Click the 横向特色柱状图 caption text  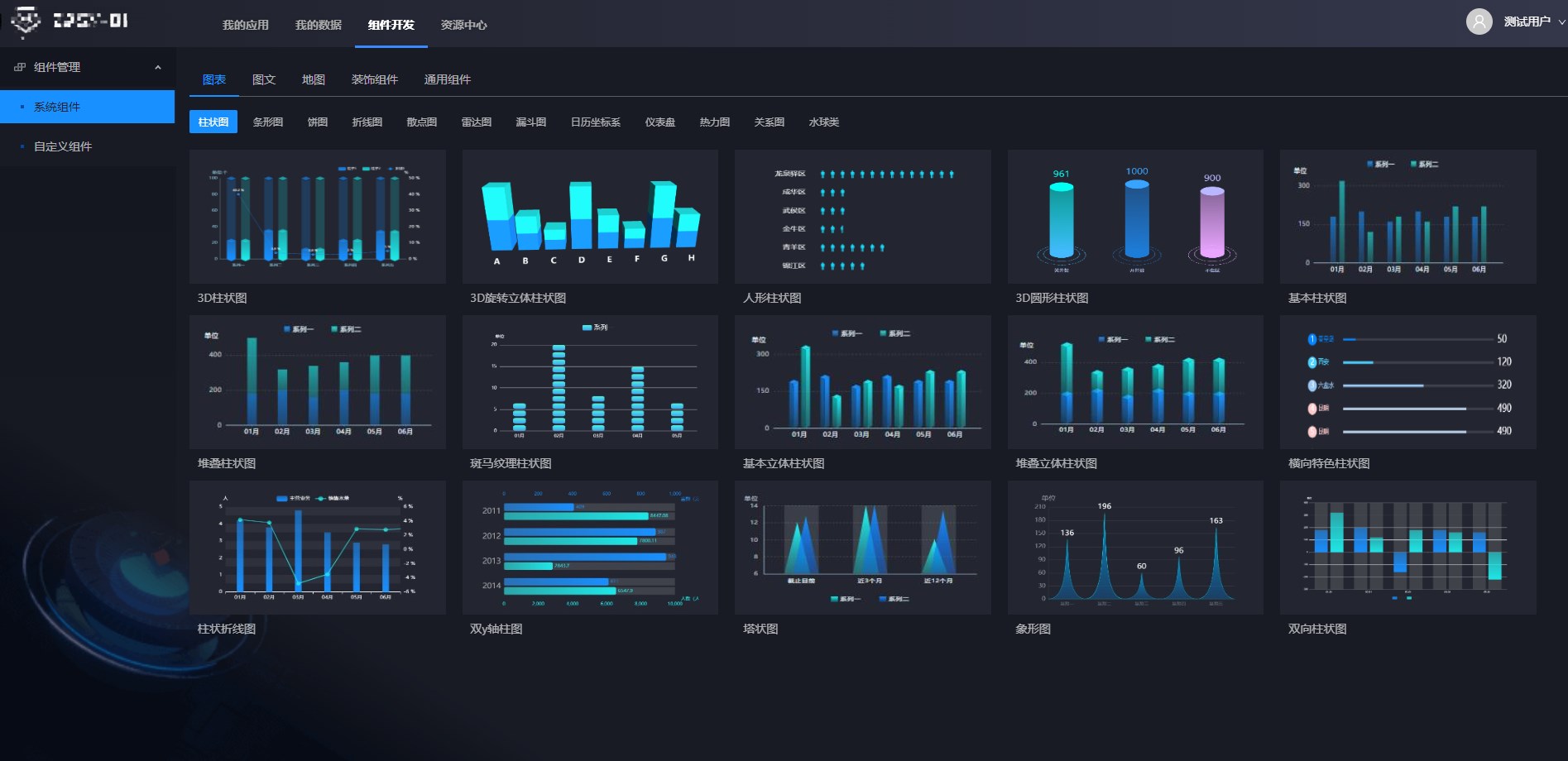click(x=1329, y=463)
